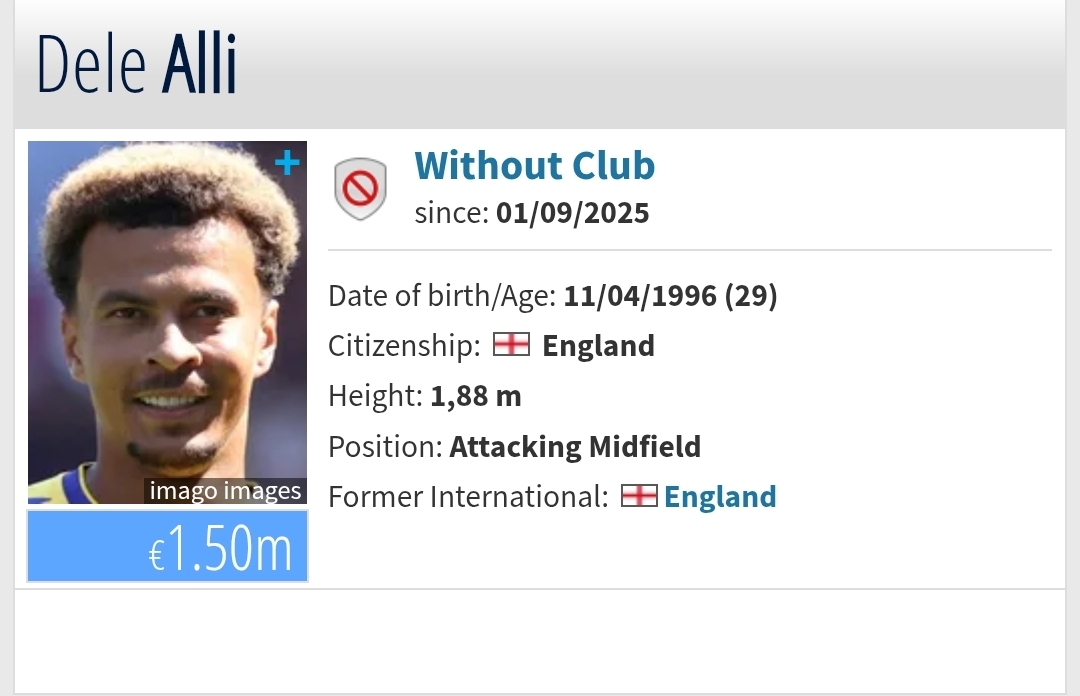Click the bold England citizenship text
1080x696 pixels.
click(598, 346)
